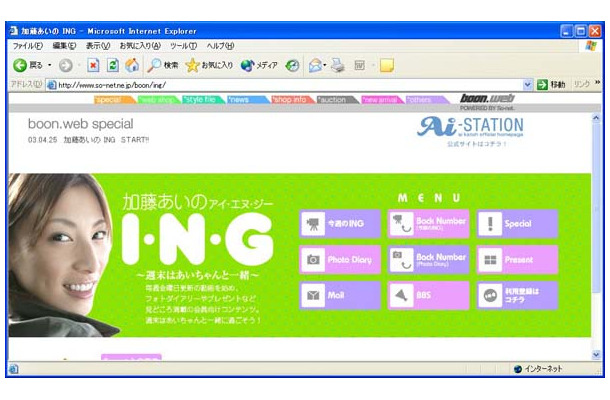Select the style file tab
This screenshot has height=400, width=610.
tap(203, 100)
